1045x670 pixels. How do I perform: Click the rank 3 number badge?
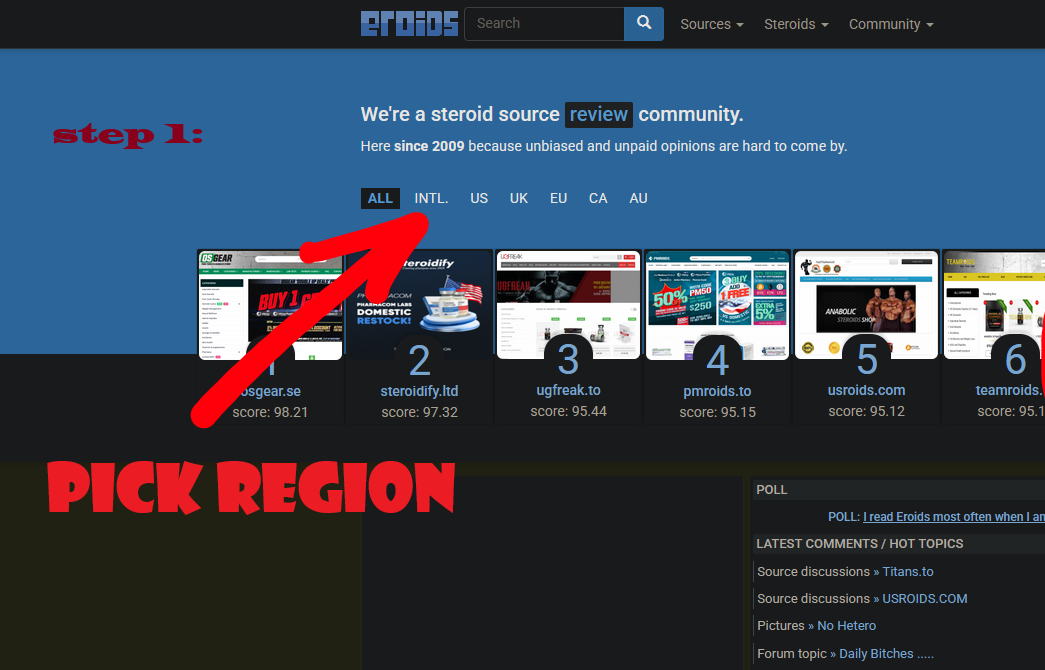(x=568, y=359)
